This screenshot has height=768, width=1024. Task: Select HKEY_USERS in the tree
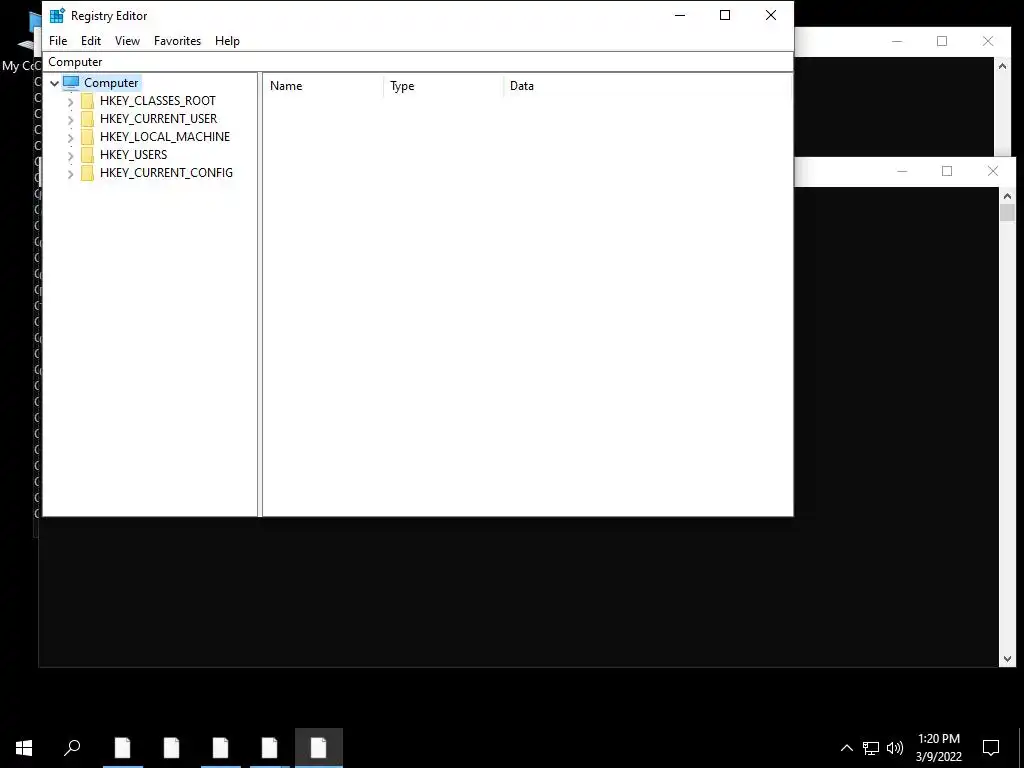[x=133, y=155]
